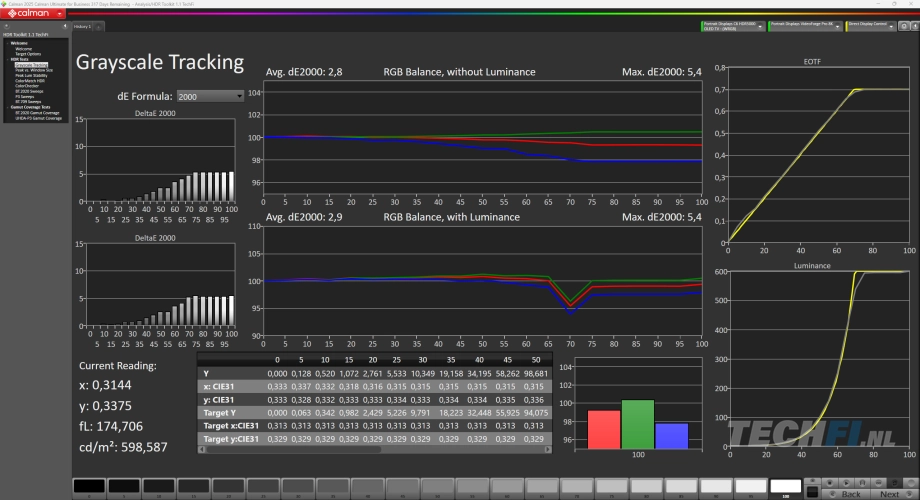This screenshot has height=500, width=920.
Task: Expand the dE Formula dropdown
Action: (209, 96)
